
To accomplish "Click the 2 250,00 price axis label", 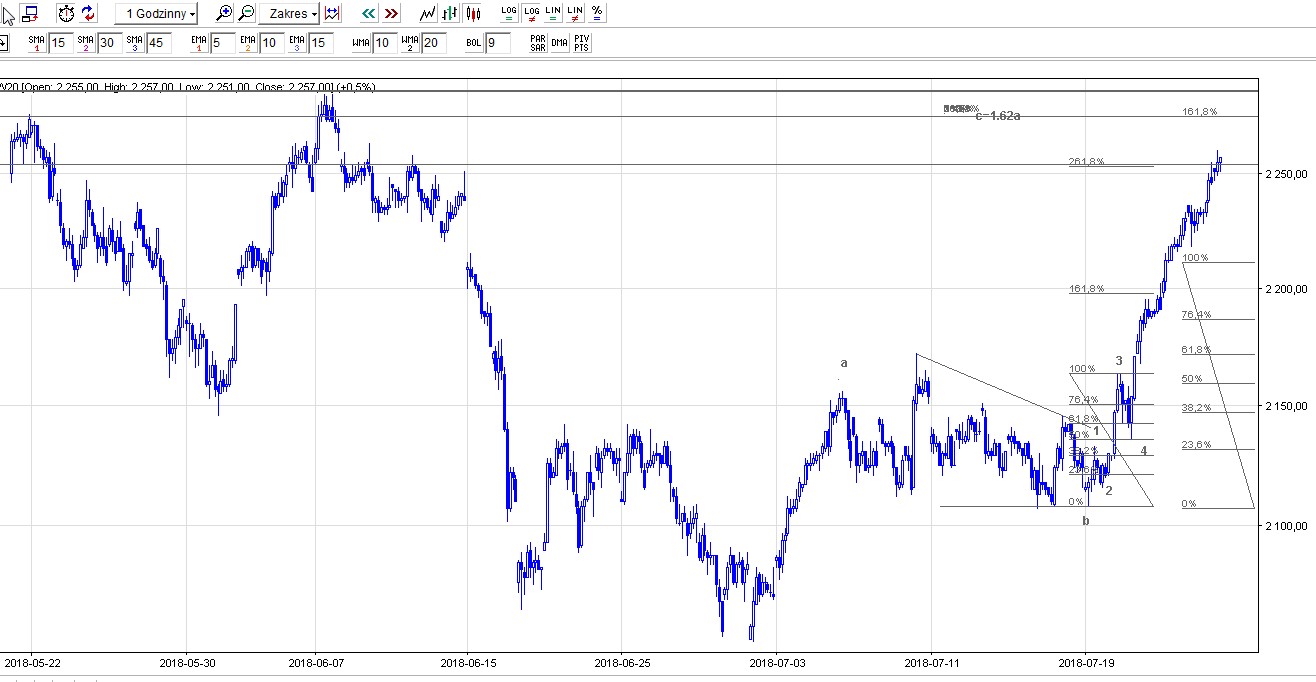I will 1286,174.
